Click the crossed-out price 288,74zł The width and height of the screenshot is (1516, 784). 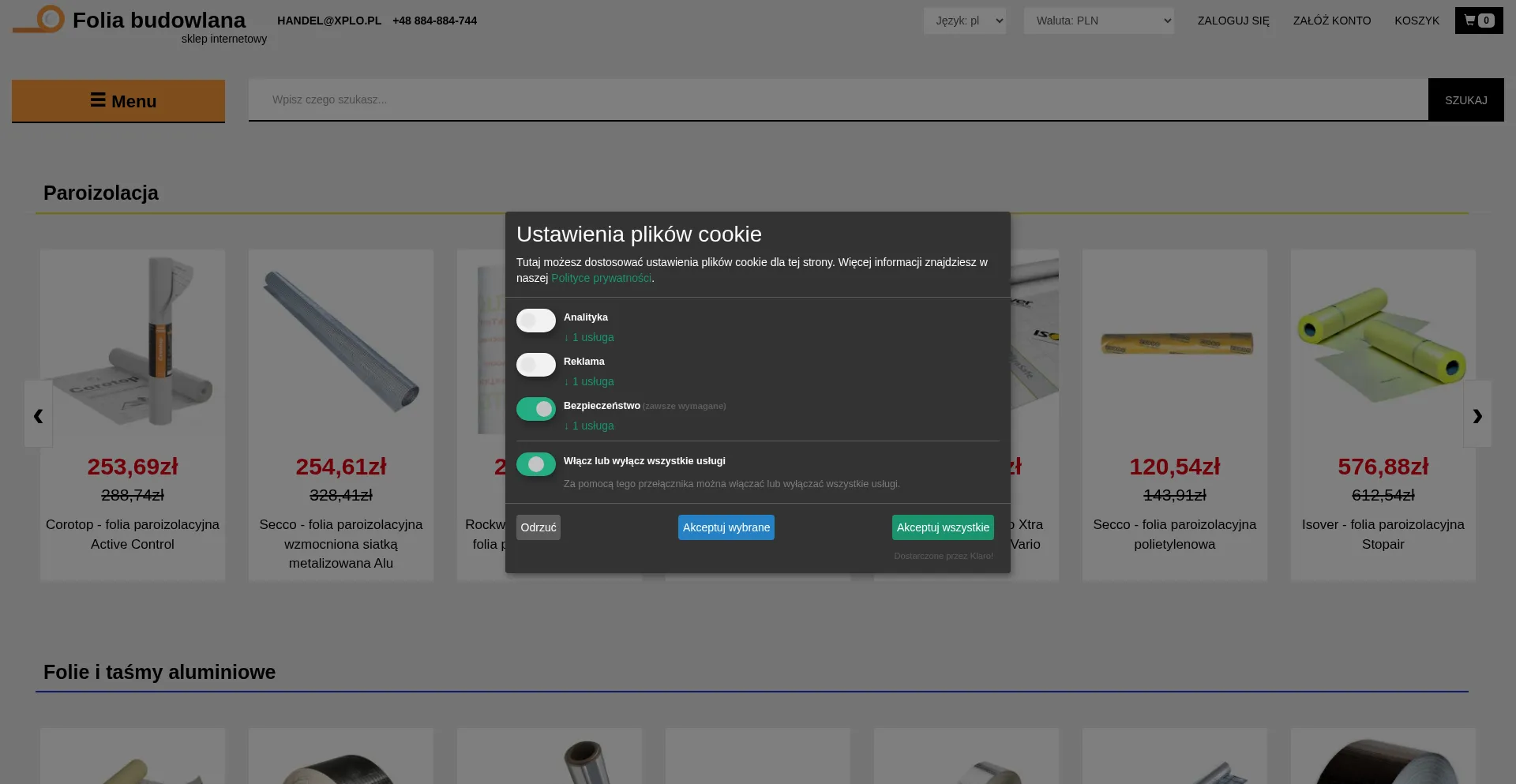click(x=133, y=495)
